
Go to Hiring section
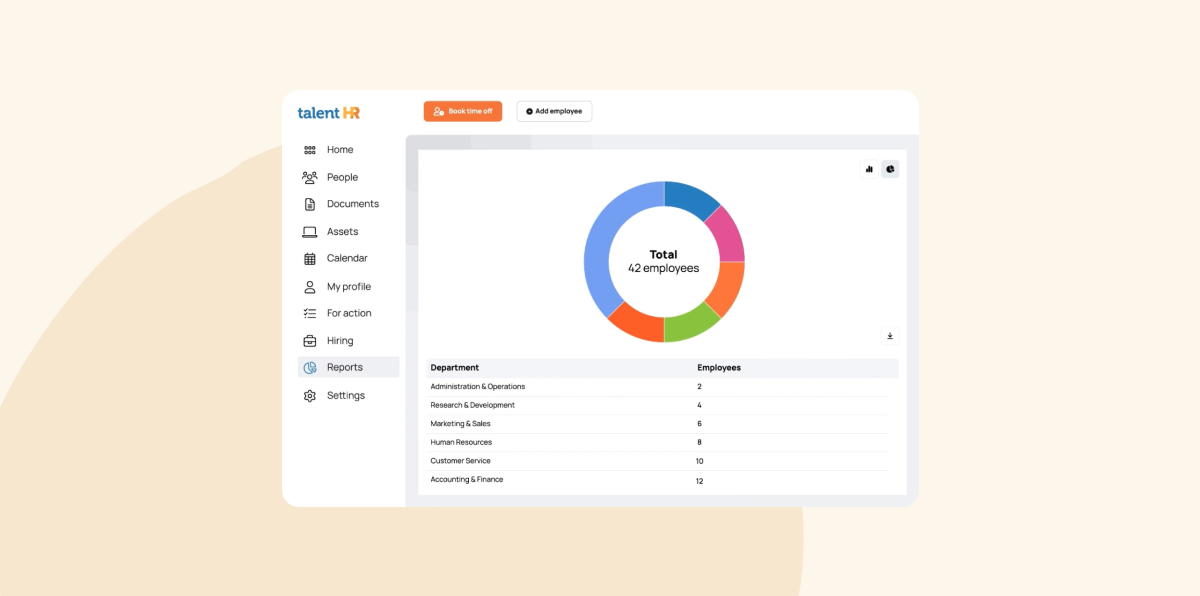click(x=340, y=341)
